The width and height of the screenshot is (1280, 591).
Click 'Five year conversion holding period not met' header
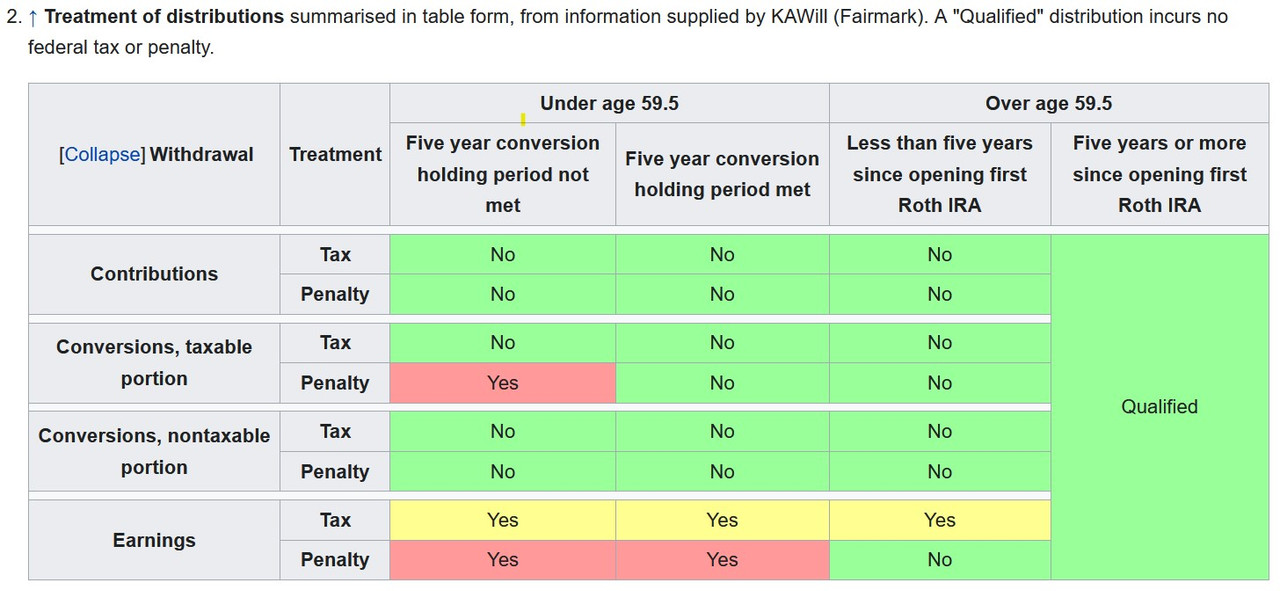click(x=503, y=174)
